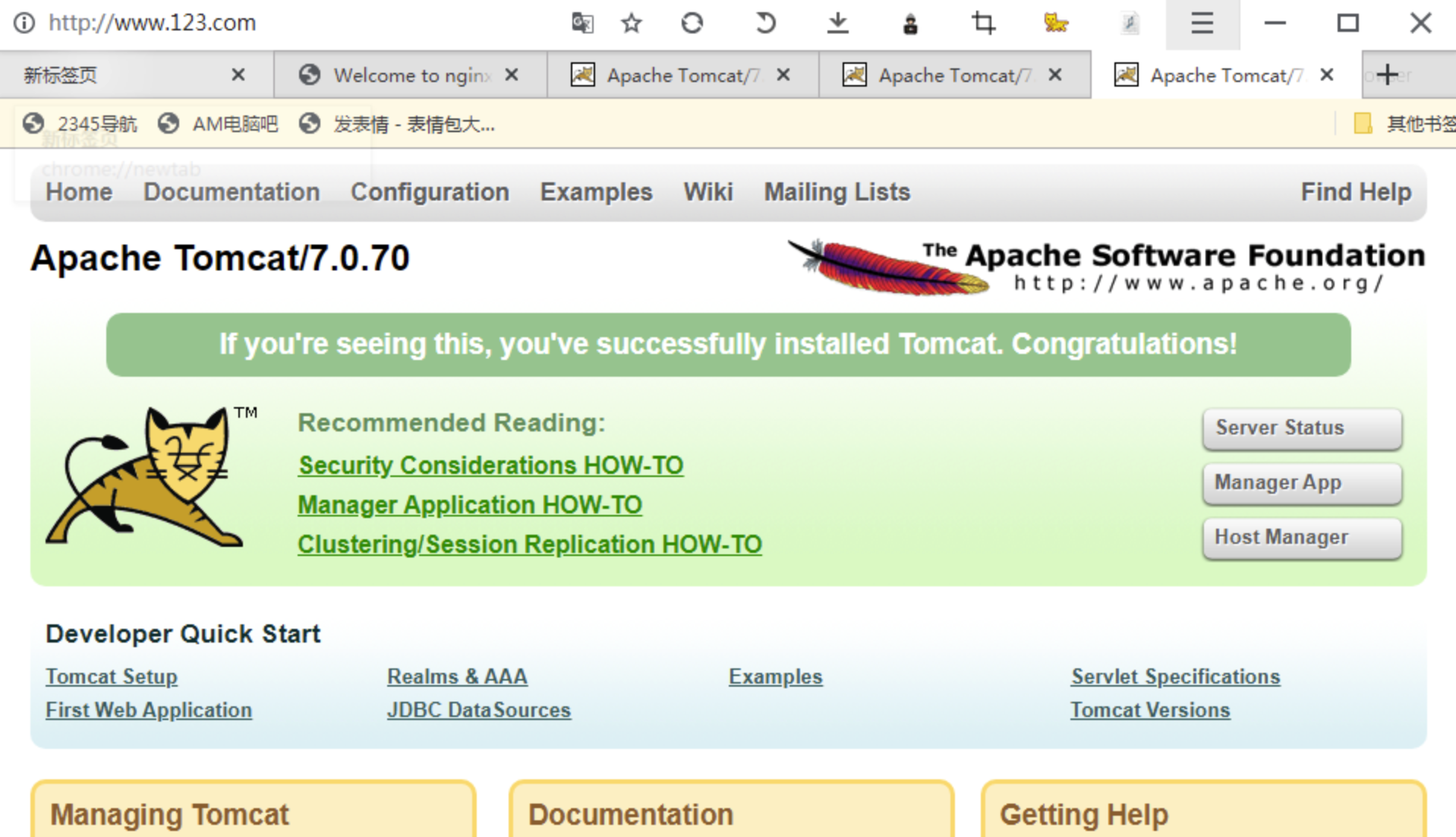Click the Server Status button
Screen dimensions: 1456x837
[1302, 428]
